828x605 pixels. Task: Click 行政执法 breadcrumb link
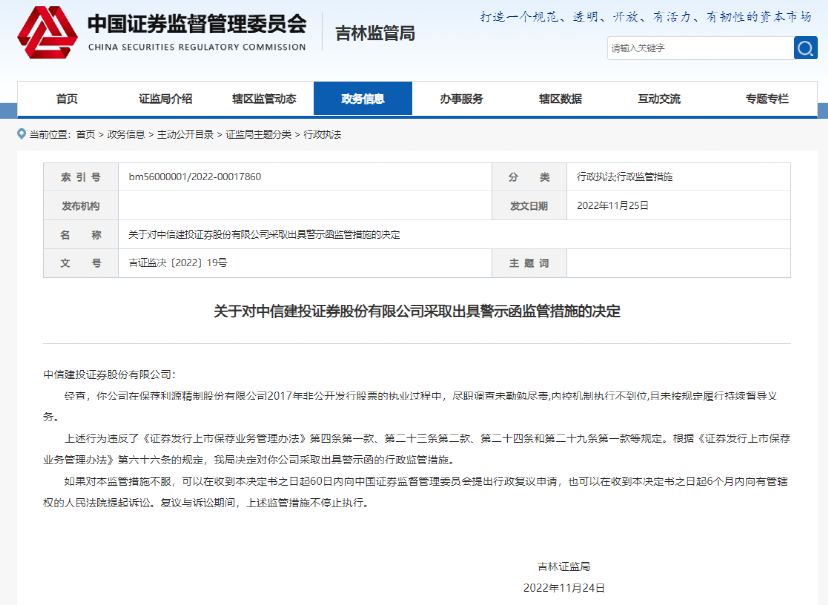coord(322,134)
